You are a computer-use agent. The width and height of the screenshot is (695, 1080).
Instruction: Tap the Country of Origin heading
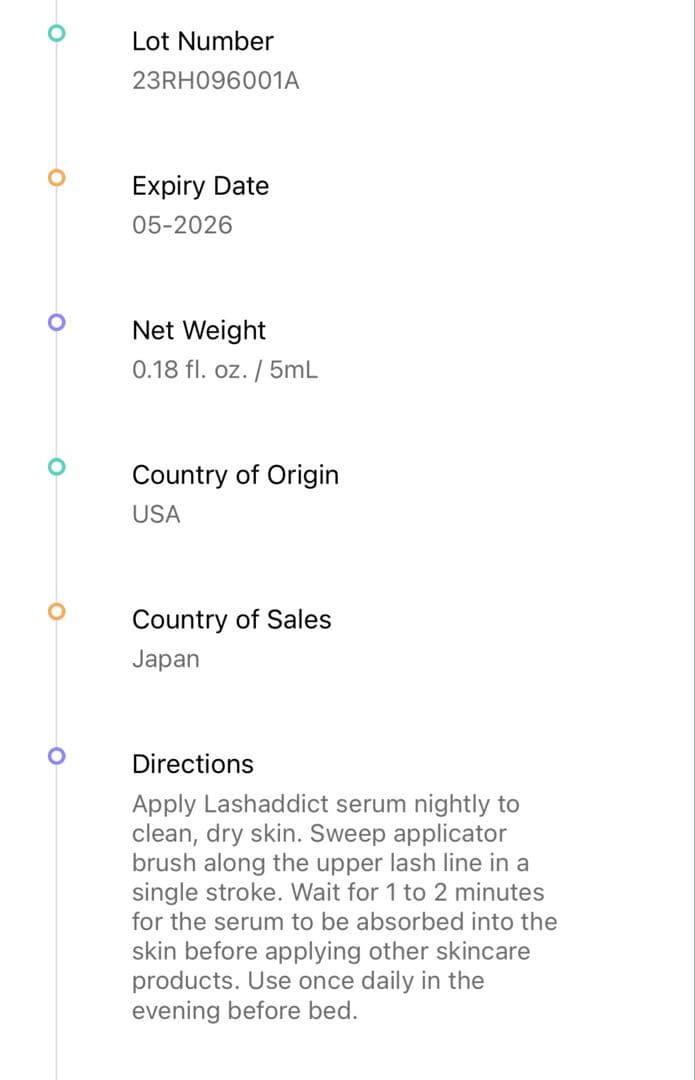click(x=235, y=475)
